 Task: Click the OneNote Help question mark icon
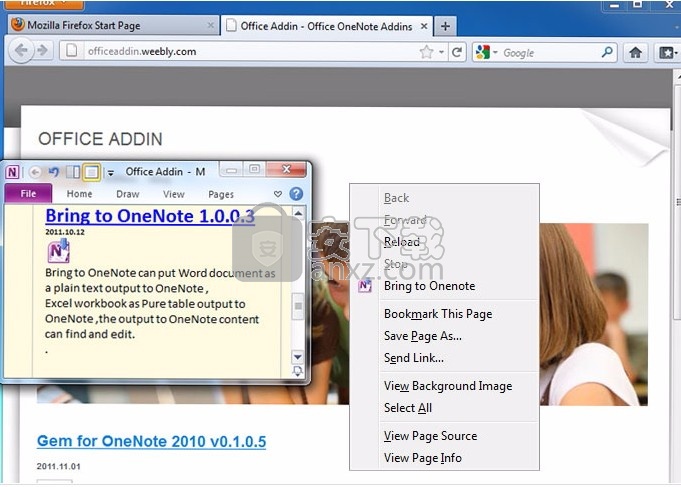click(296, 193)
